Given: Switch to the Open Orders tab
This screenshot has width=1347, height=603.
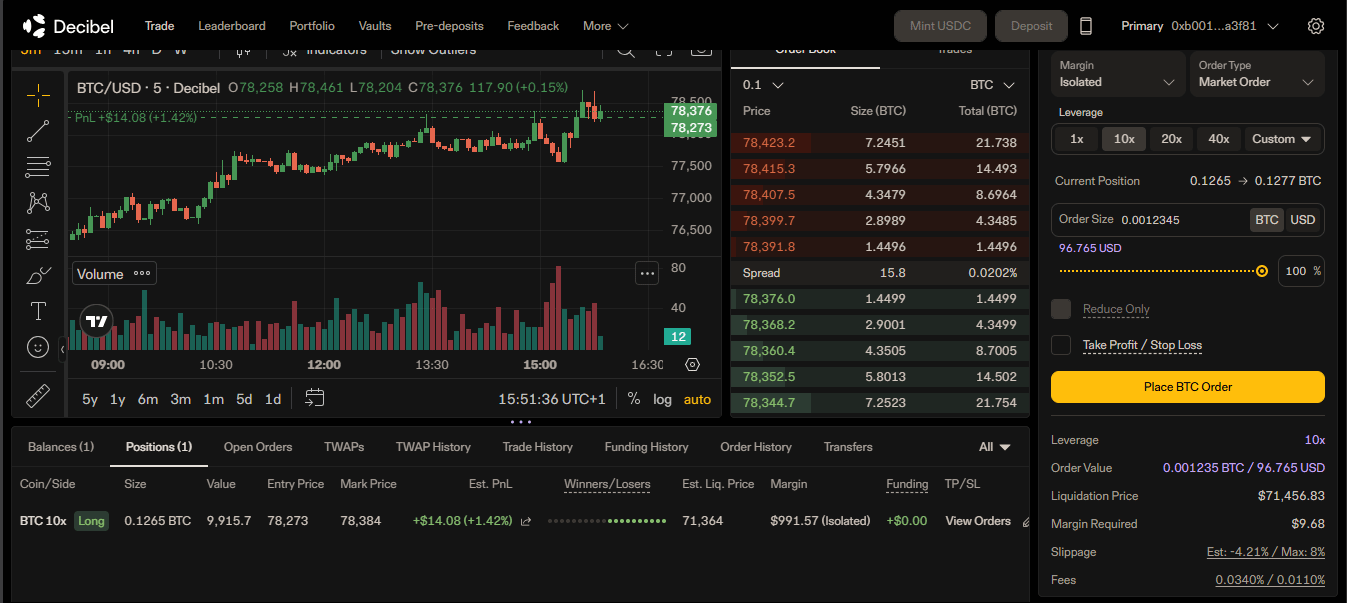Looking at the screenshot, I should pyautogui.click(x=258, y=447).
